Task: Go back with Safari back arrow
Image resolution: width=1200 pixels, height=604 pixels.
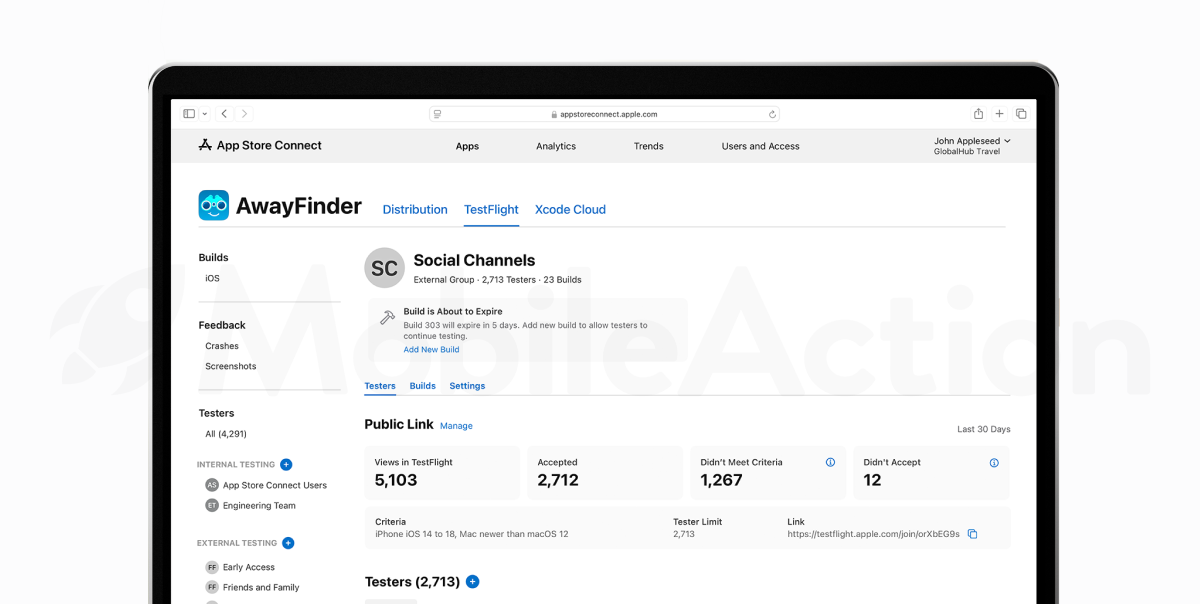Action: tap(224, 114)
